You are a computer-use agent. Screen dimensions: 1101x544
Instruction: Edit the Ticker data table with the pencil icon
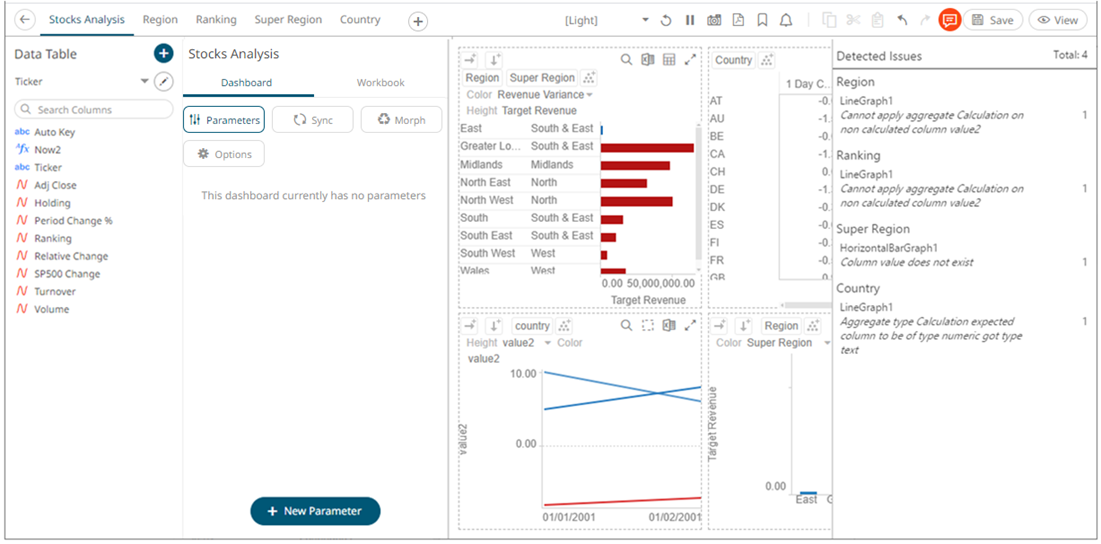[165, 81]
